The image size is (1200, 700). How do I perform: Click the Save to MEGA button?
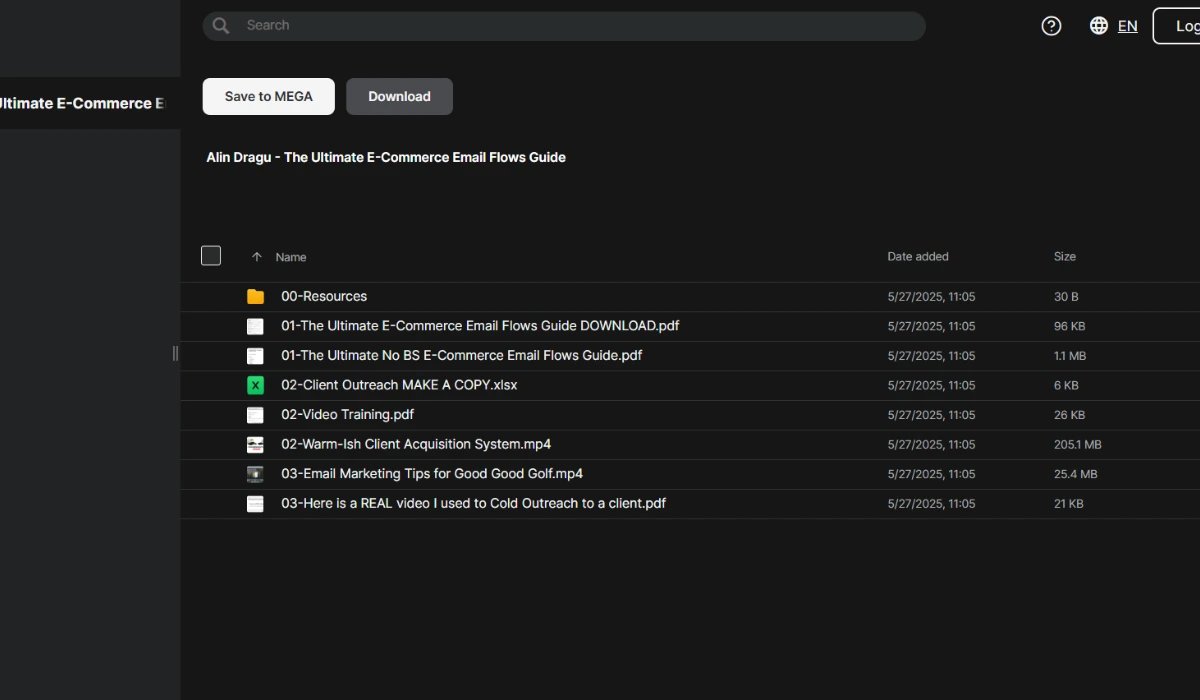click(x=269, y=96)
